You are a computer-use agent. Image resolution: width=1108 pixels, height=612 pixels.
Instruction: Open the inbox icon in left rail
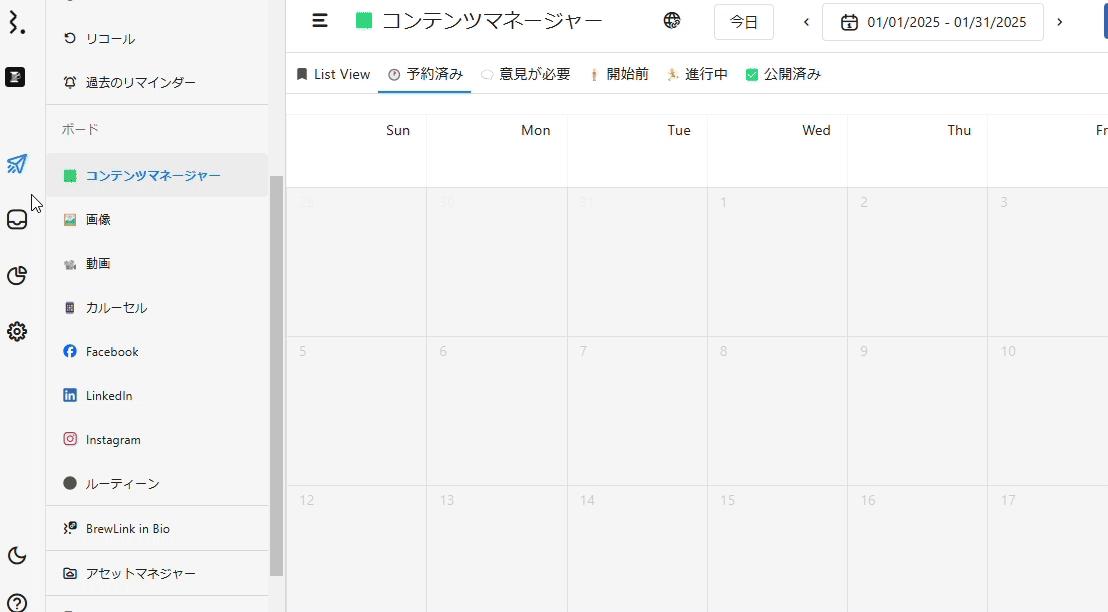pyautogui.click(x=17, y=220)
